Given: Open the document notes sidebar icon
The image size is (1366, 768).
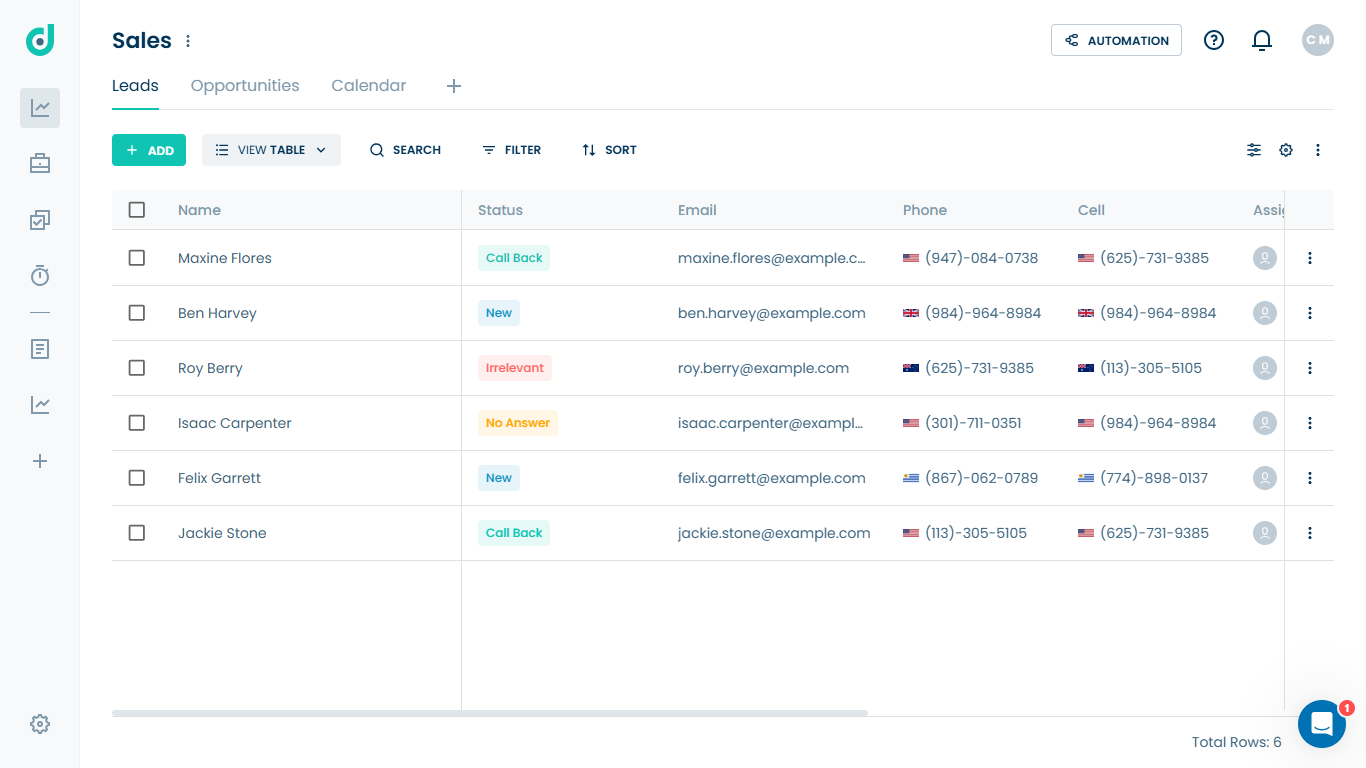Looking at the screenshot, I should (40, 349).
